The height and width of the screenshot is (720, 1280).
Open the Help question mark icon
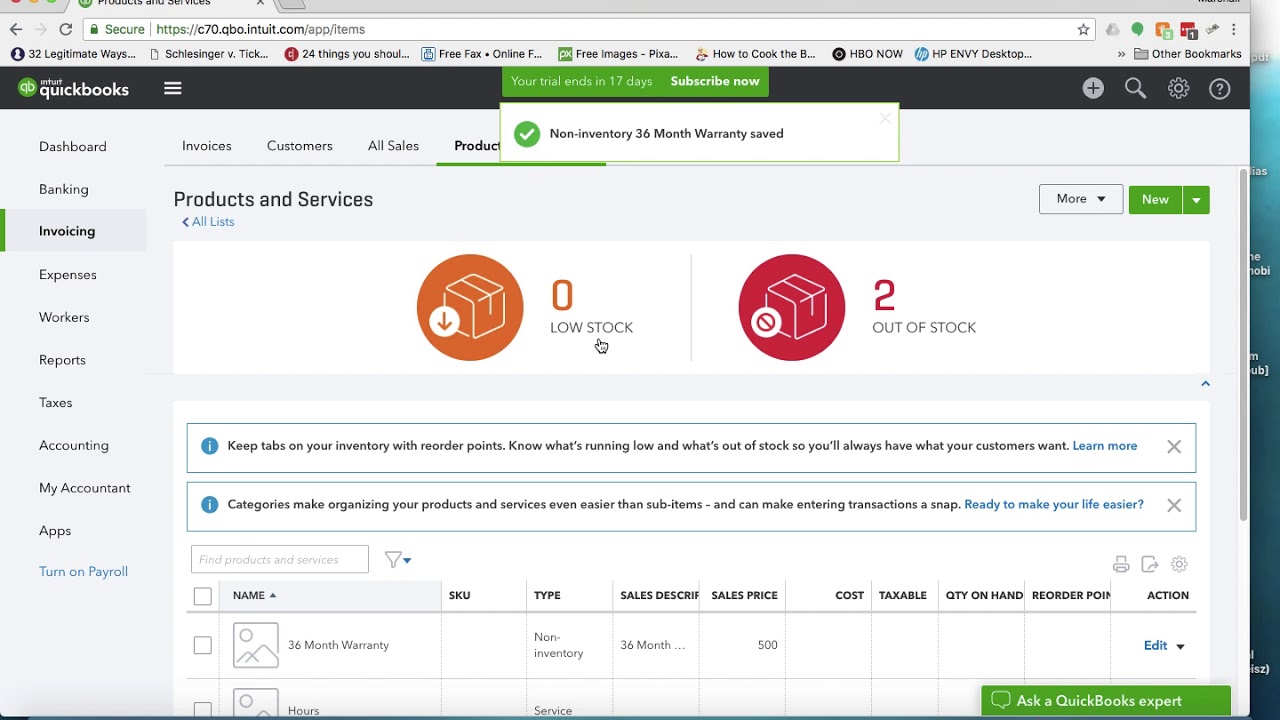1220,88
